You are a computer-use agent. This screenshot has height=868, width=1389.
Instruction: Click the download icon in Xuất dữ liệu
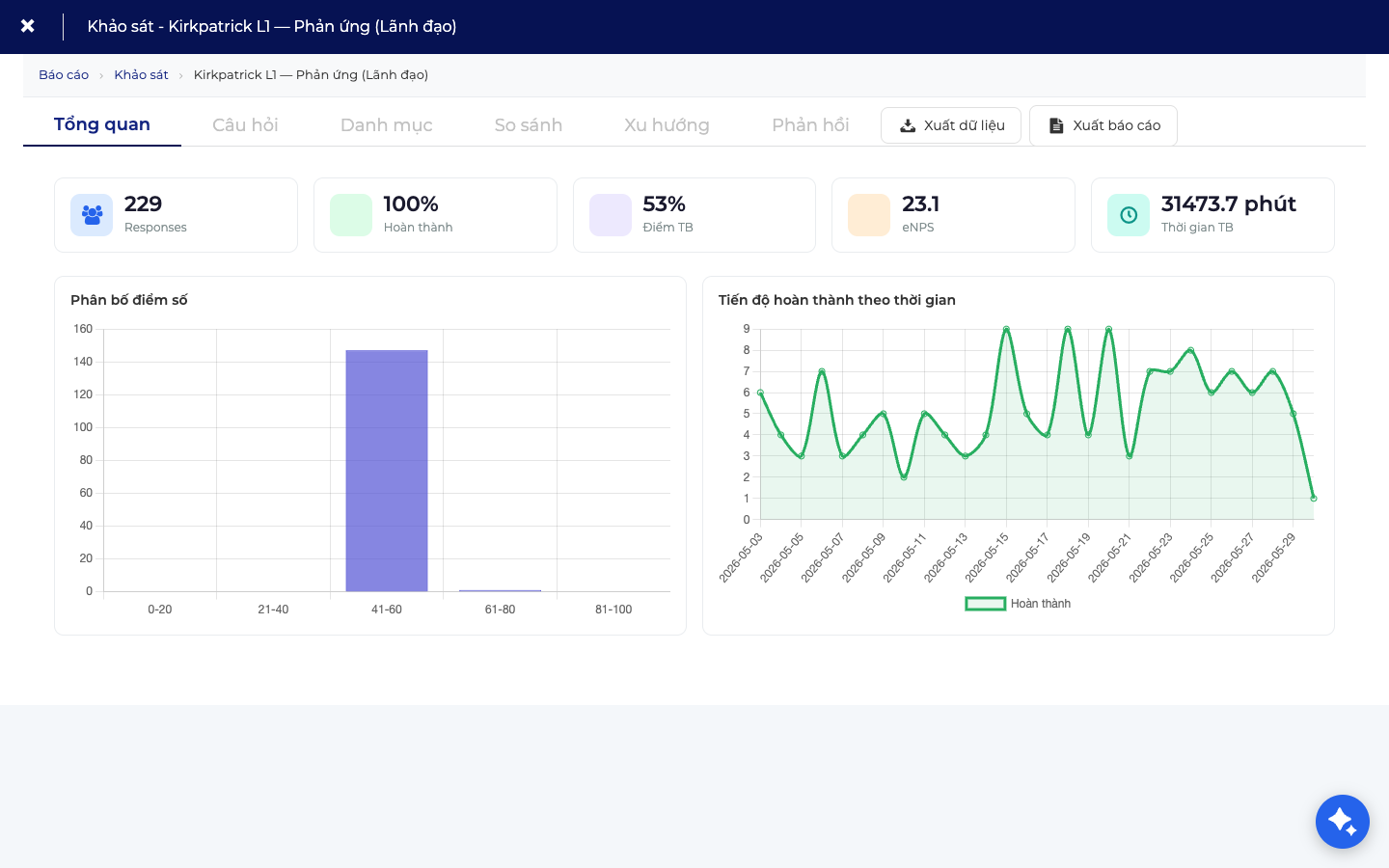pos(908,125)
